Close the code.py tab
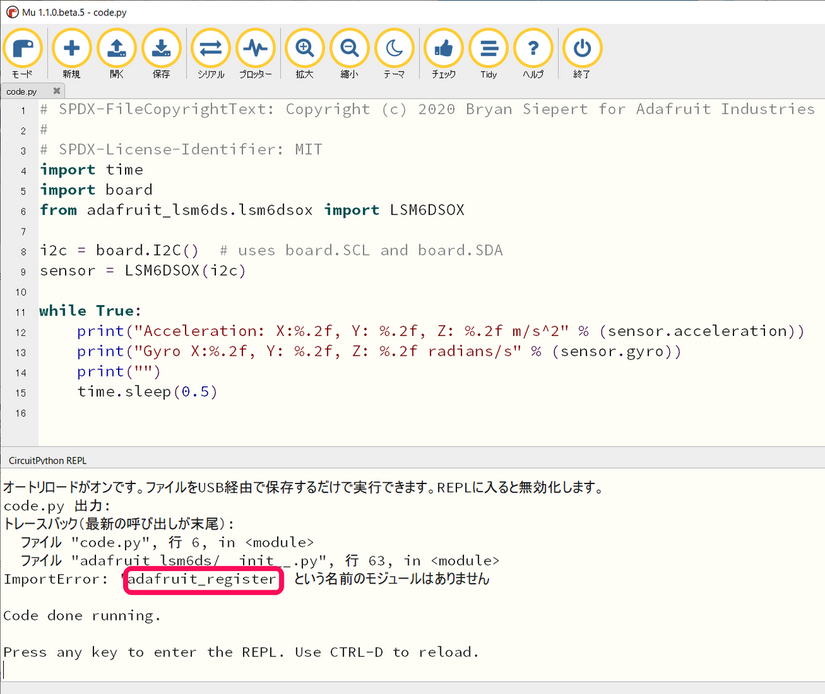 [x=59, y=92]
